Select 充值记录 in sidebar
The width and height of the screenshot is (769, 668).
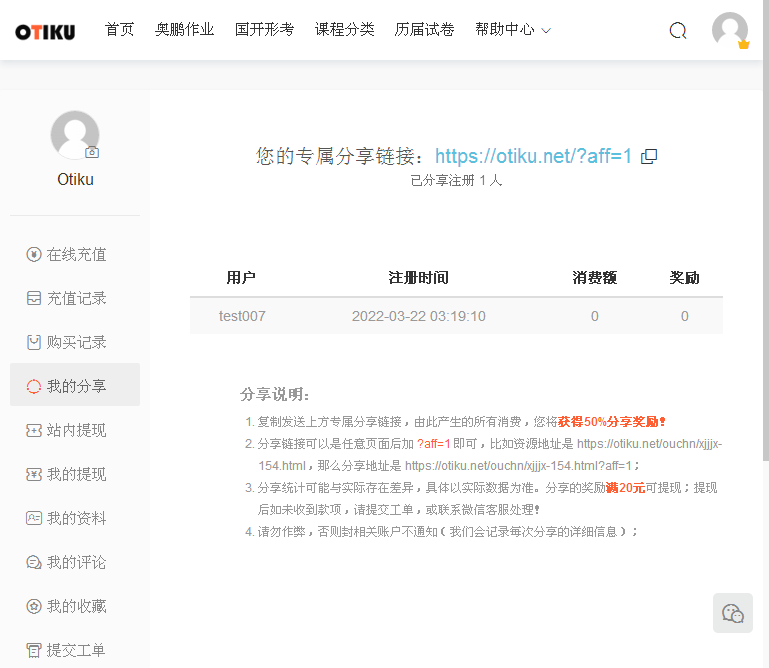point(75,298)
